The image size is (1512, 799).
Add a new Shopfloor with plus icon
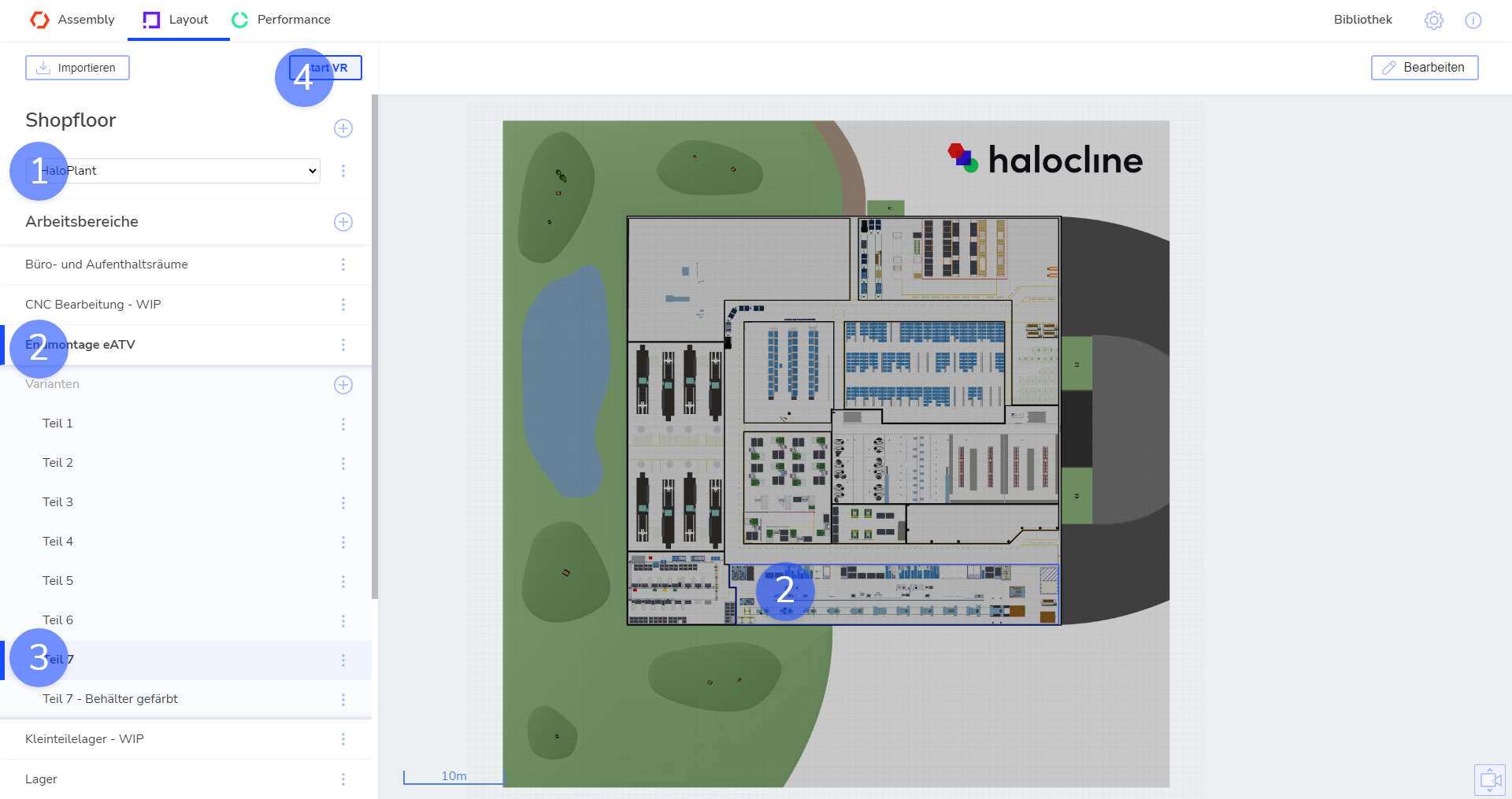point(343,128)
